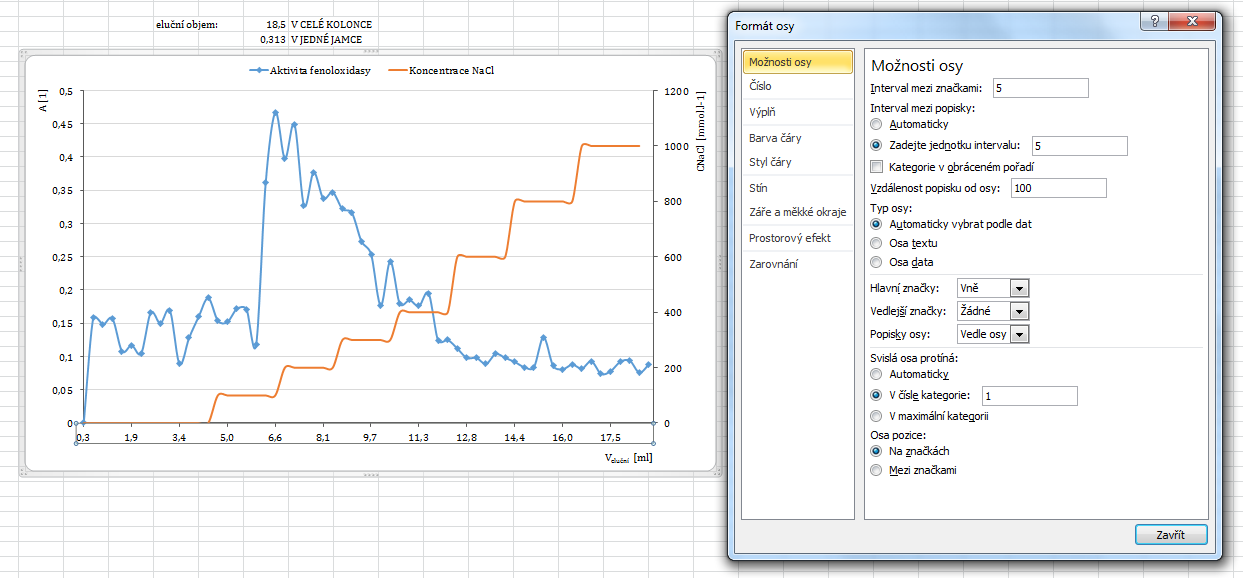Select the Osa textu radio option
The width and height of the screenshot is (1243, 578).
[x=877, y=243]
